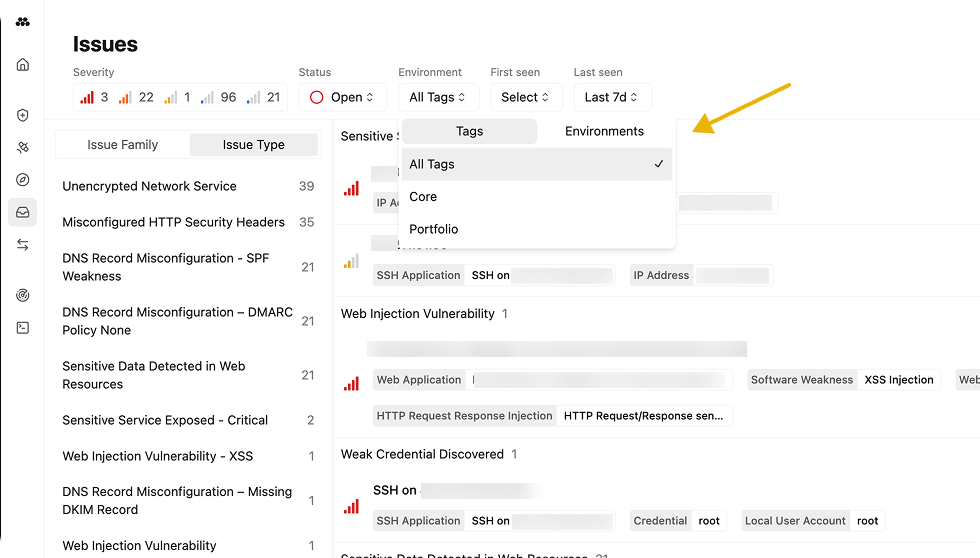This screenshot has height=558, width=980.
Task: Choose the Portfolio tag option
Action: click(434, 229)
